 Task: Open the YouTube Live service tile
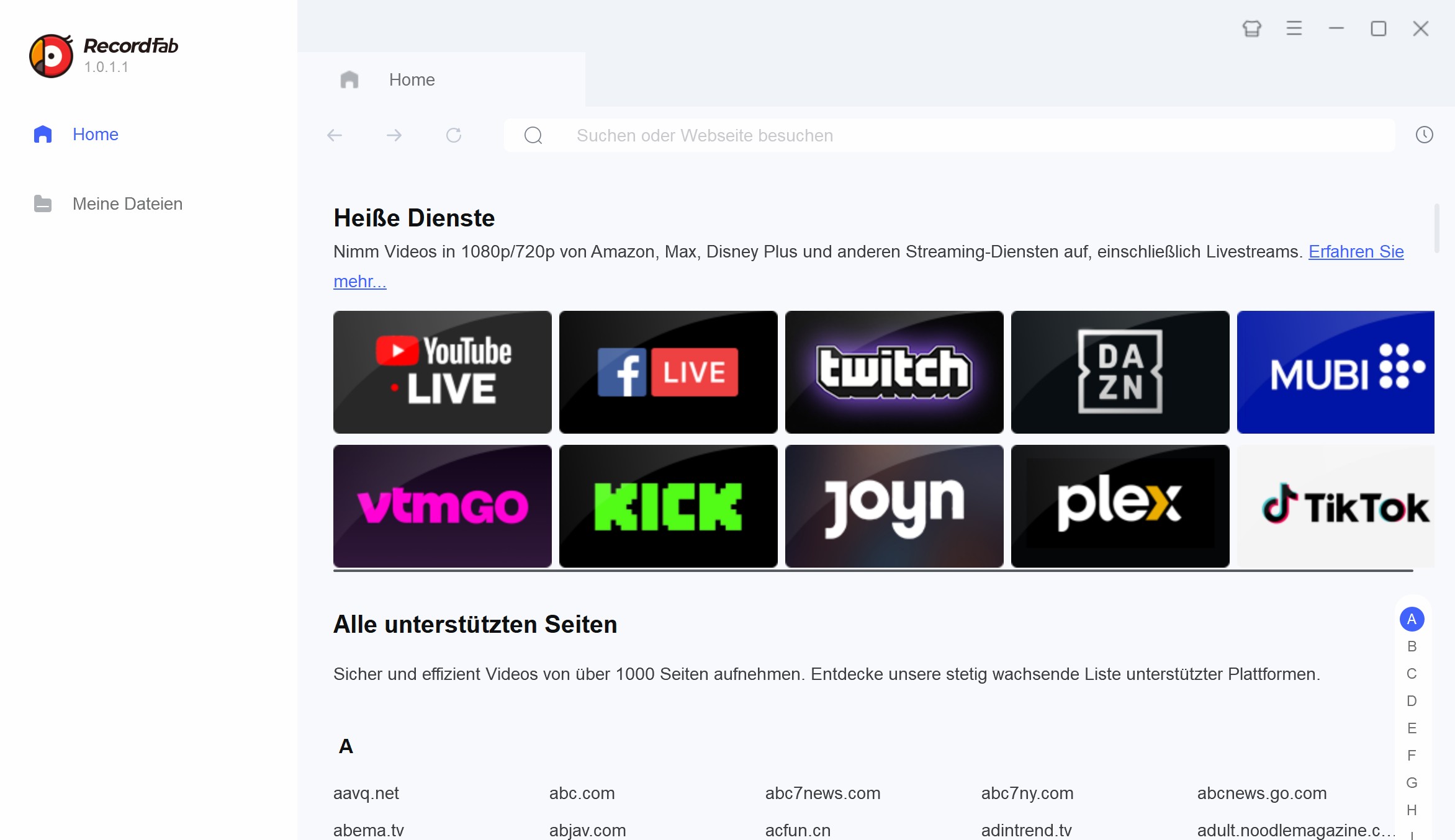pyautogui.click(x=442, y=372)
